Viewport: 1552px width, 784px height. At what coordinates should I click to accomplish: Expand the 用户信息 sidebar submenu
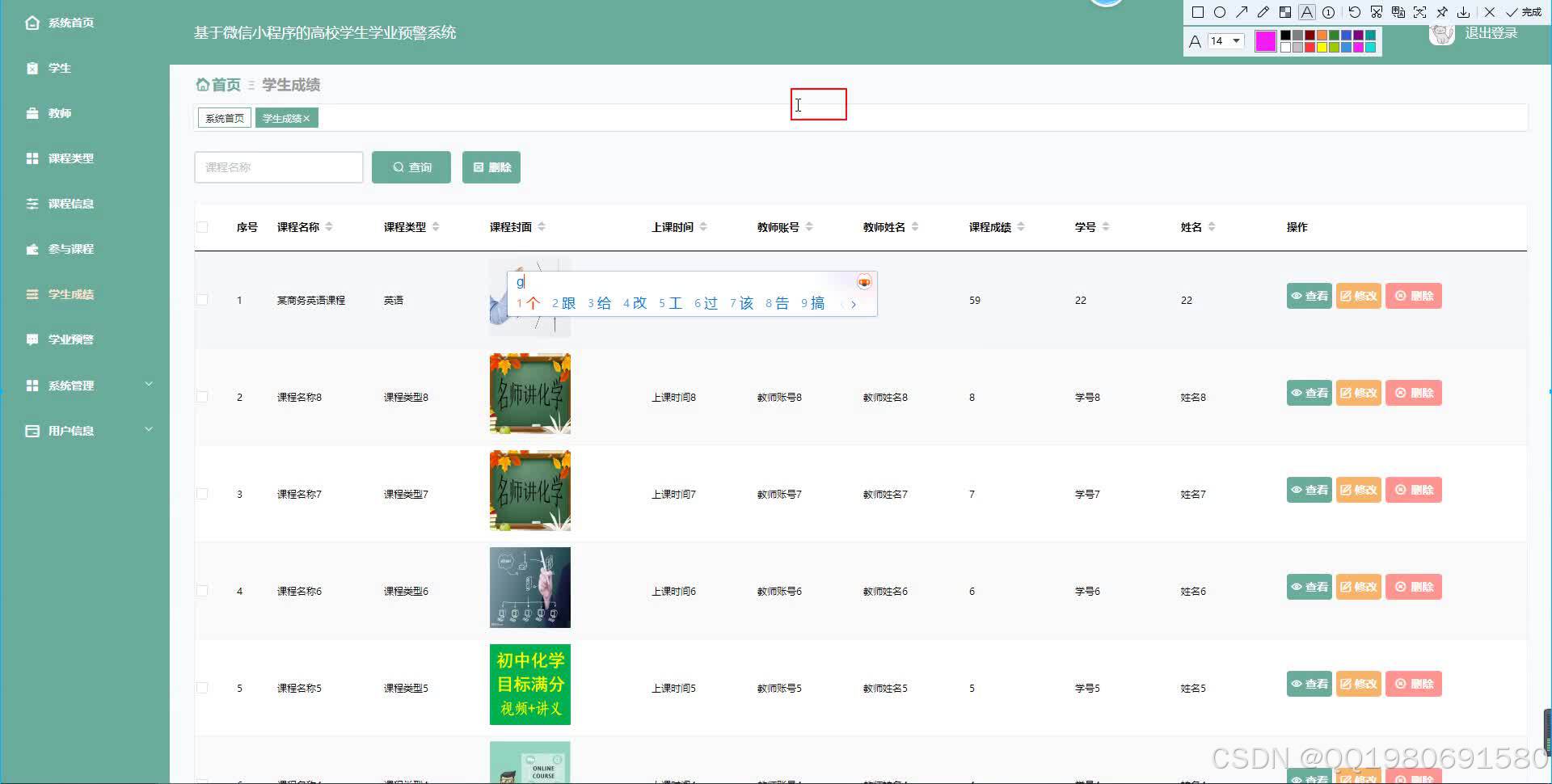[149, 430]
